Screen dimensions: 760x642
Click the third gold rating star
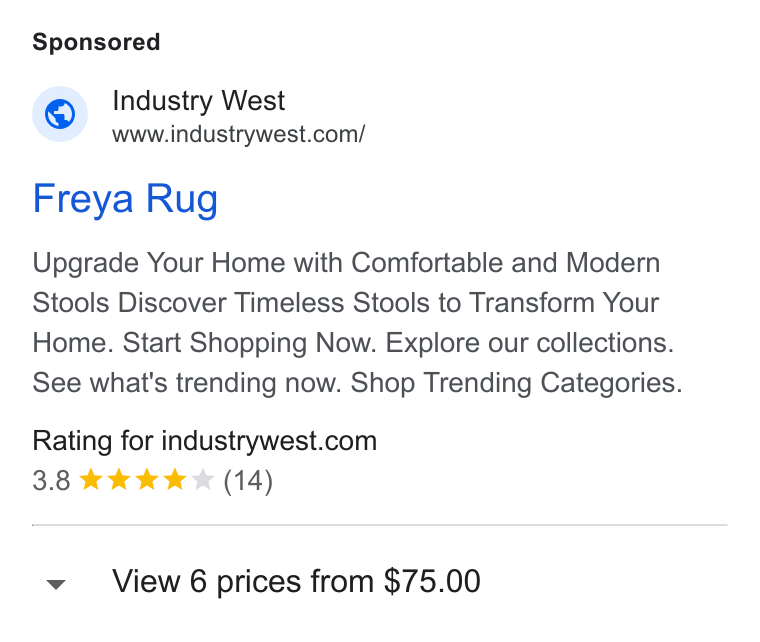coord(147,480)
